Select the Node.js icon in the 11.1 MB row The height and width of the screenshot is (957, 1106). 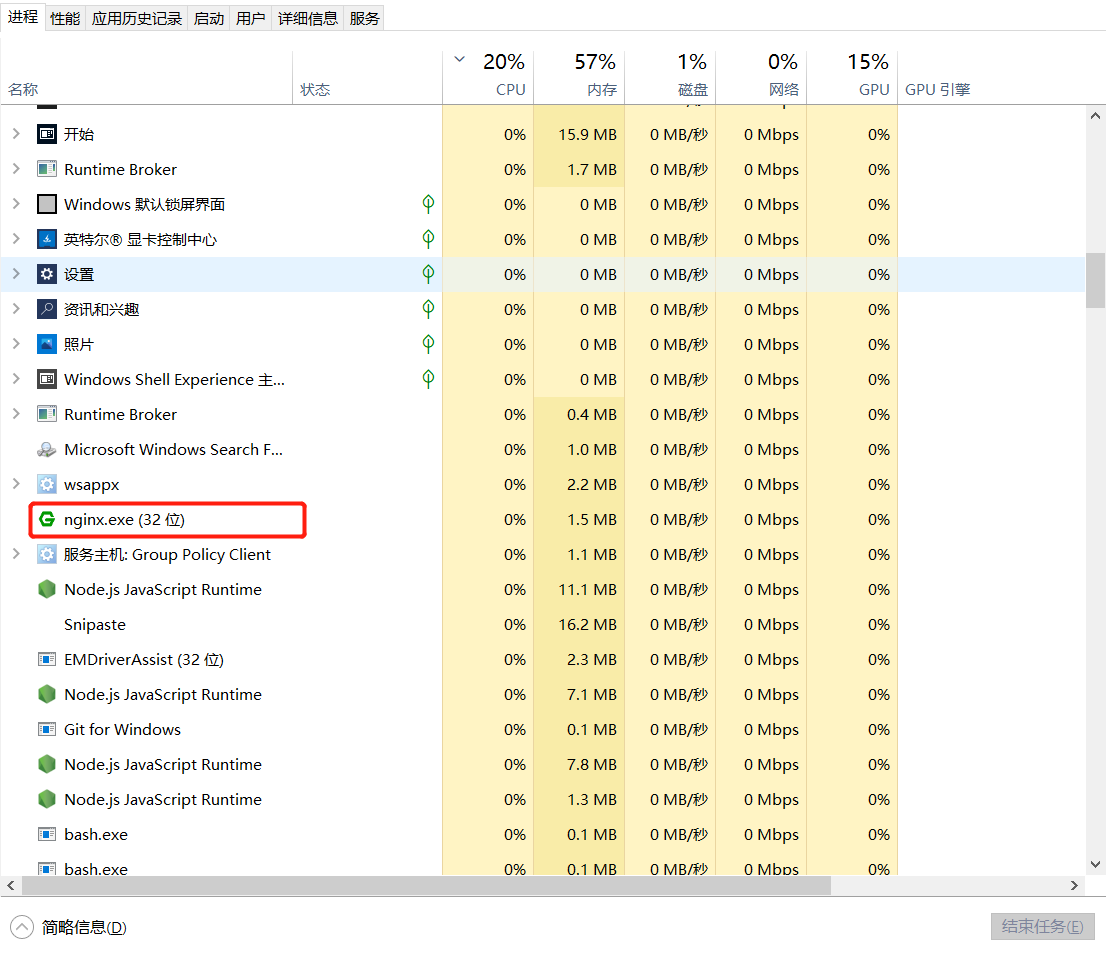[47, 590]
